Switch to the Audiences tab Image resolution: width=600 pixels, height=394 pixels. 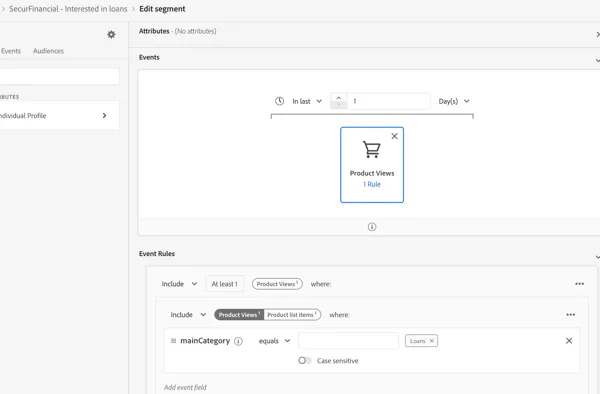click(x=48, y=51)
